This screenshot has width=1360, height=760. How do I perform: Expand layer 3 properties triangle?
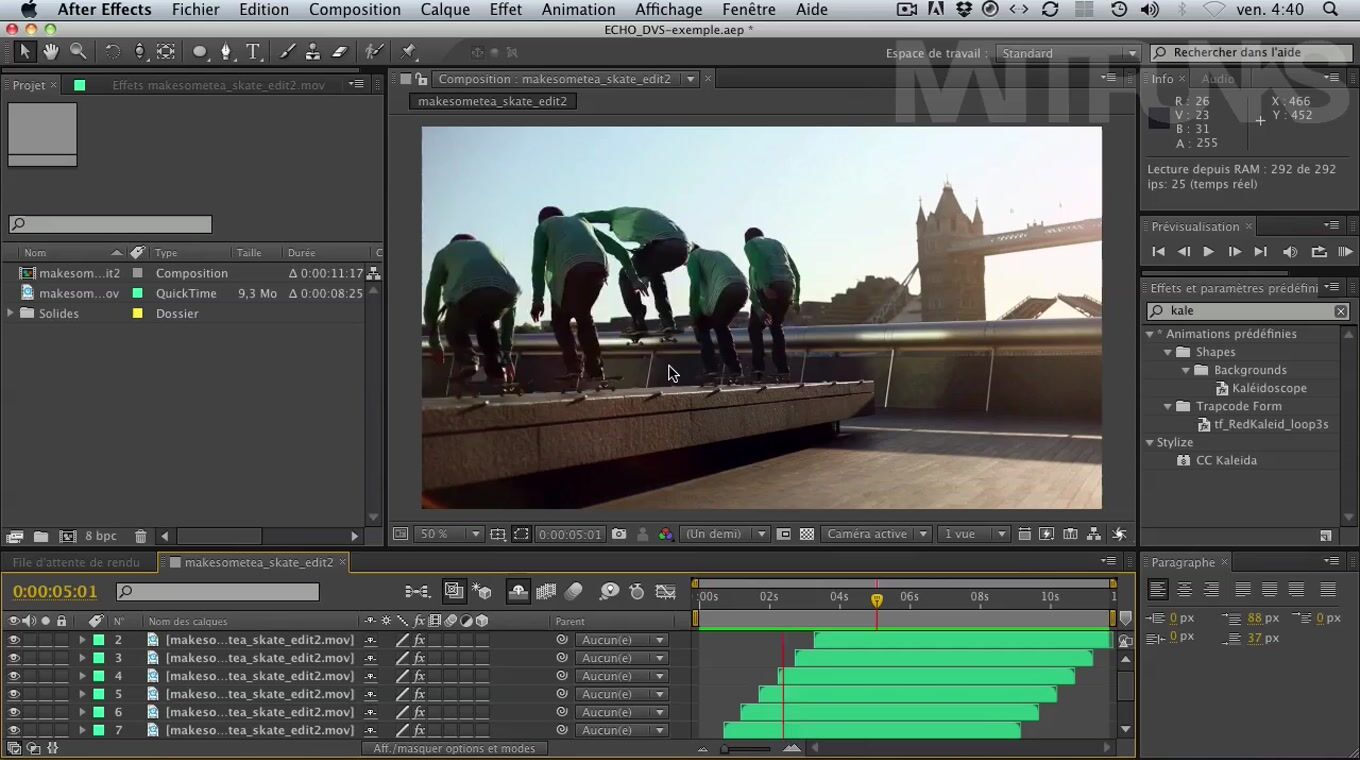[x=82, y=658]
